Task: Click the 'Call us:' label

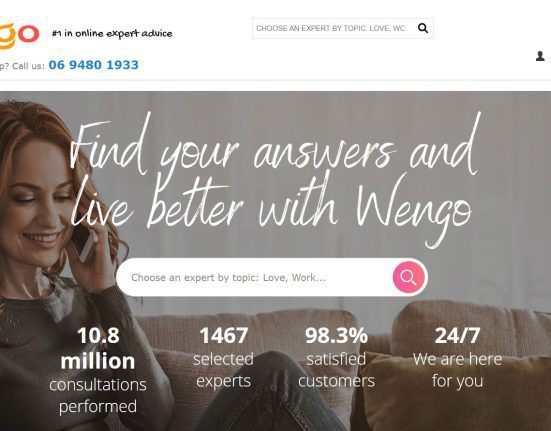Action: (28, 66)
